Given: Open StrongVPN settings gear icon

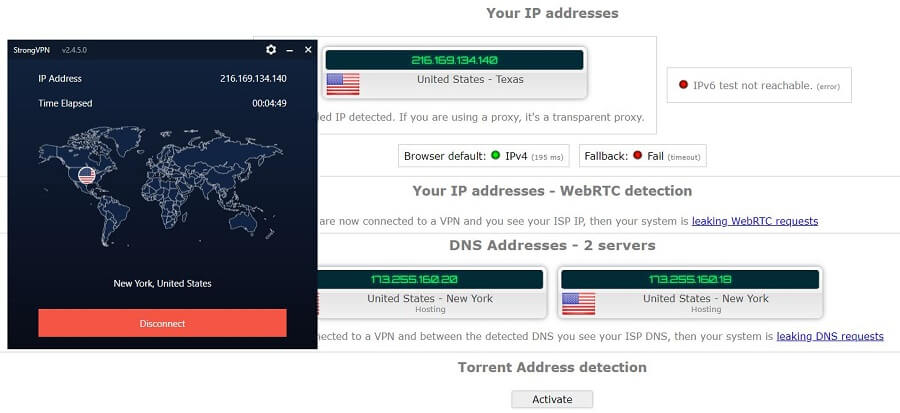Looking at the screenshot, I should pyautogui.click(x=271, y=50).
